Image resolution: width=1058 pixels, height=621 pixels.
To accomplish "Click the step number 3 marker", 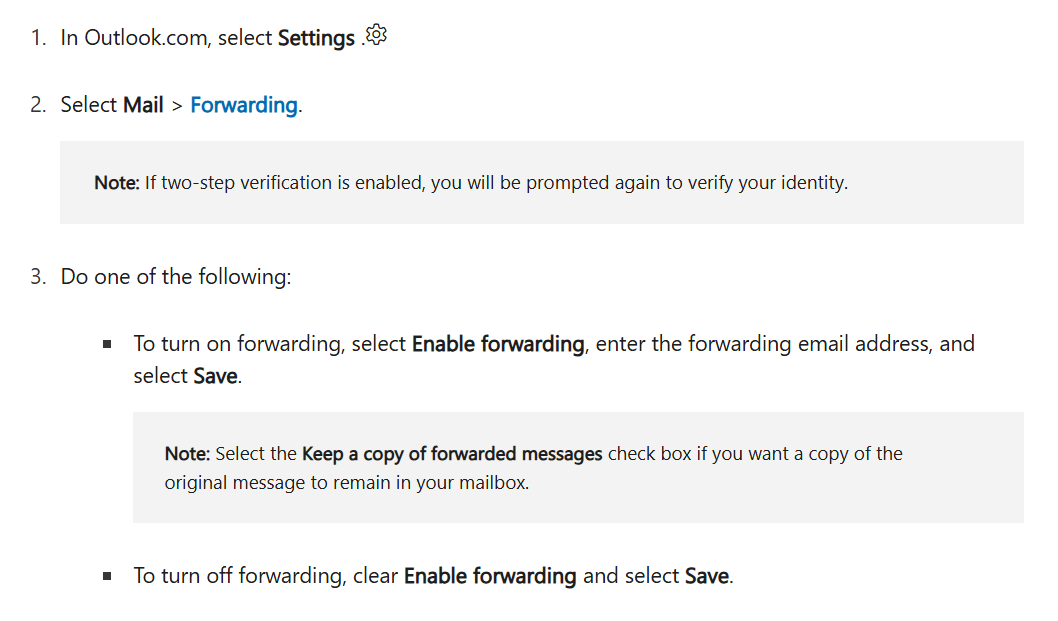I will click(x=38, y=277).
